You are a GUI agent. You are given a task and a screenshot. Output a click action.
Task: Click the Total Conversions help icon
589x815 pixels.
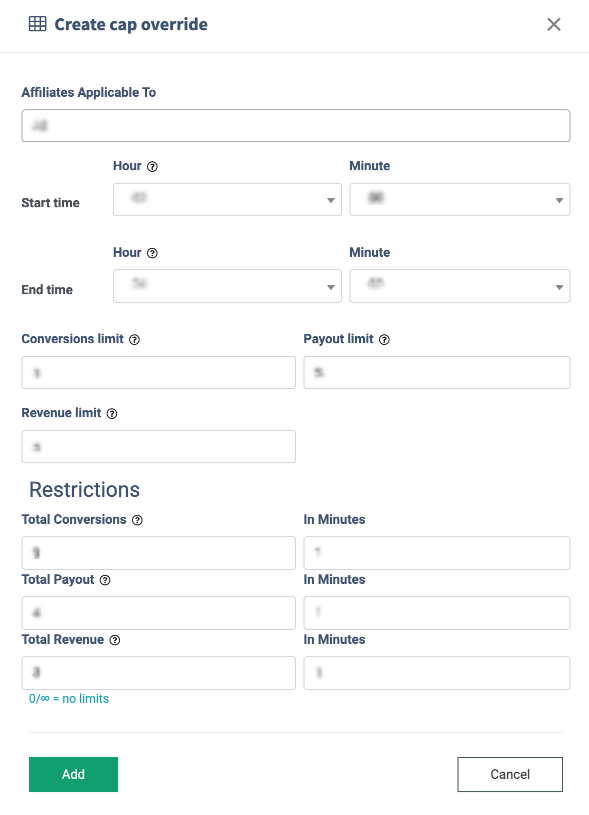coord(137,520)
